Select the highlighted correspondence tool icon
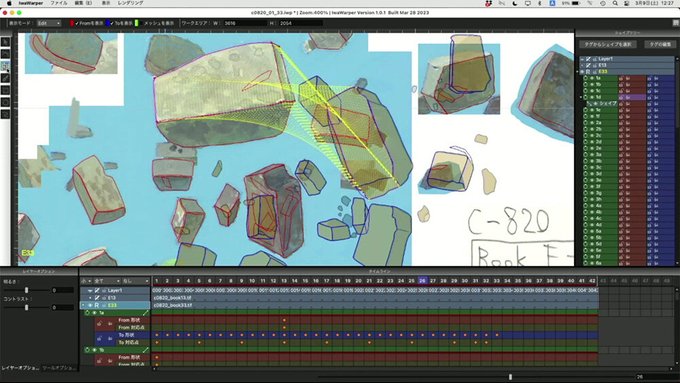The height and width of the screenshot is (383, 680). click(x=5, y=66)
